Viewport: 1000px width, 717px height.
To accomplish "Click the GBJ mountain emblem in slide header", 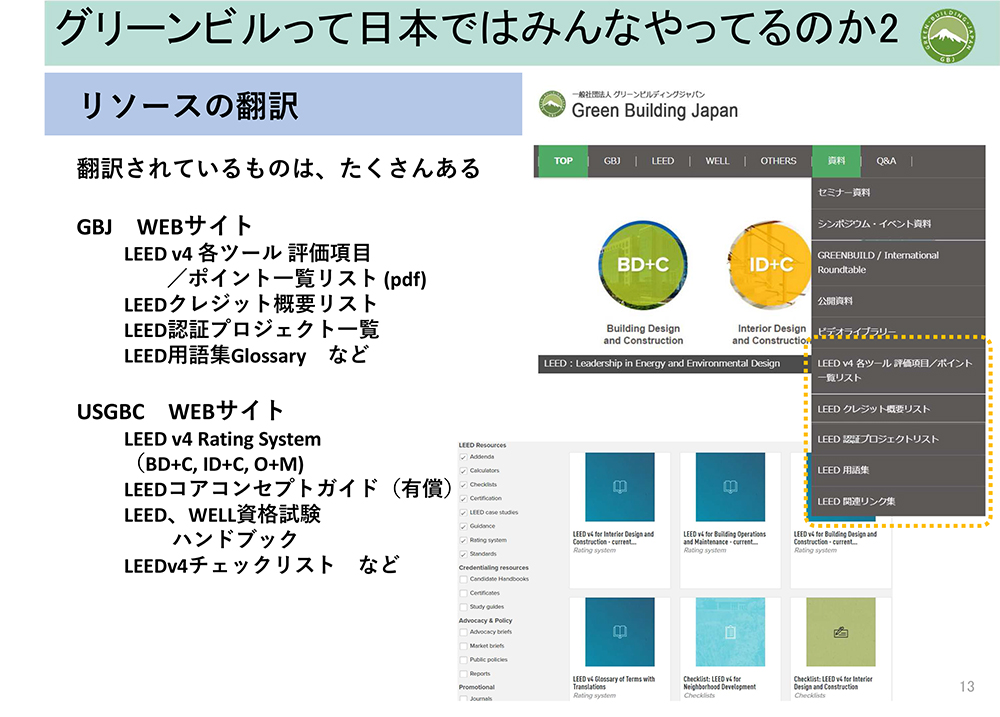I will [x=948, y=36].
